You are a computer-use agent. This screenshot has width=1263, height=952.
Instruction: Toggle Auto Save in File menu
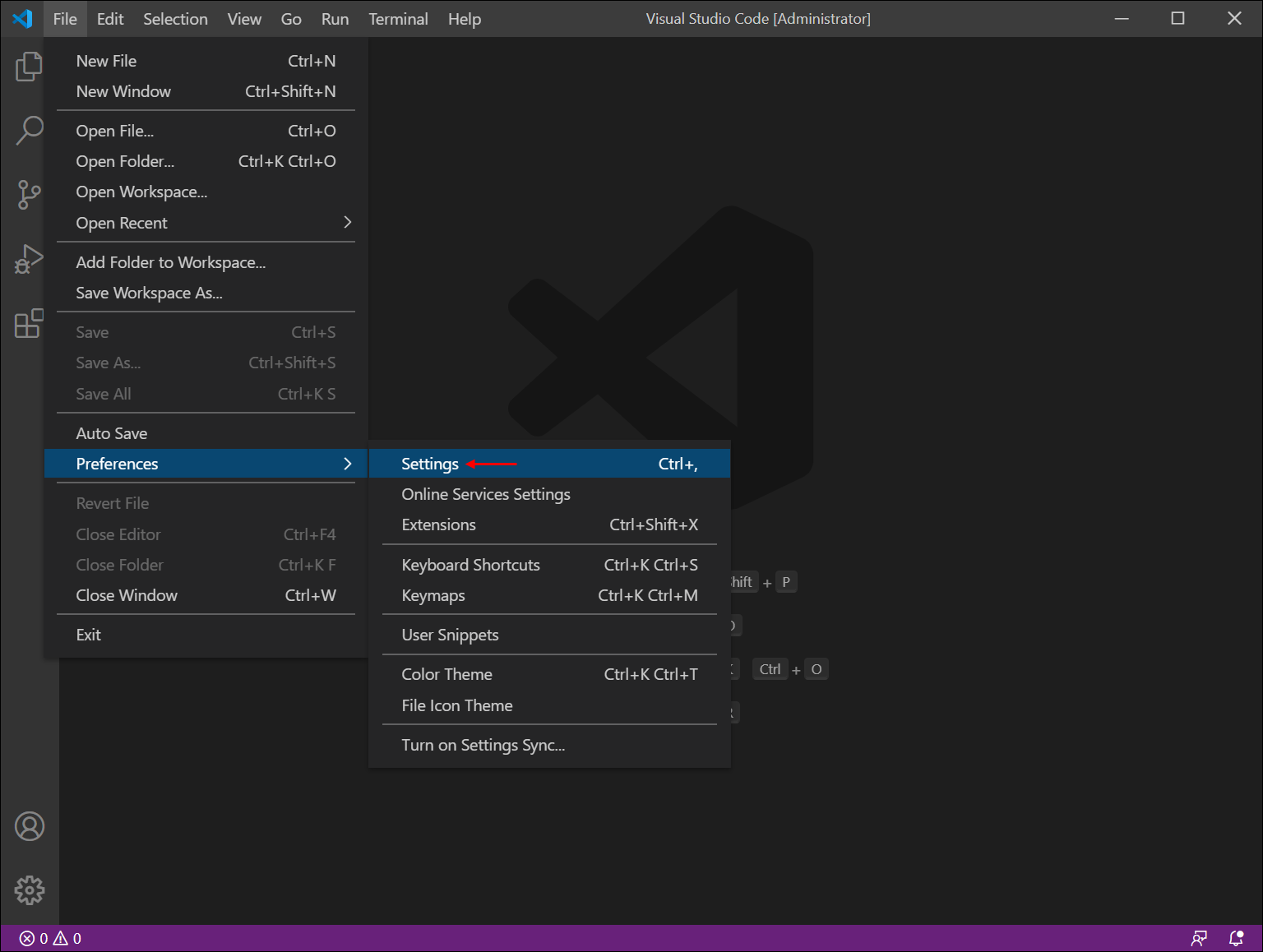pos(206,433)
